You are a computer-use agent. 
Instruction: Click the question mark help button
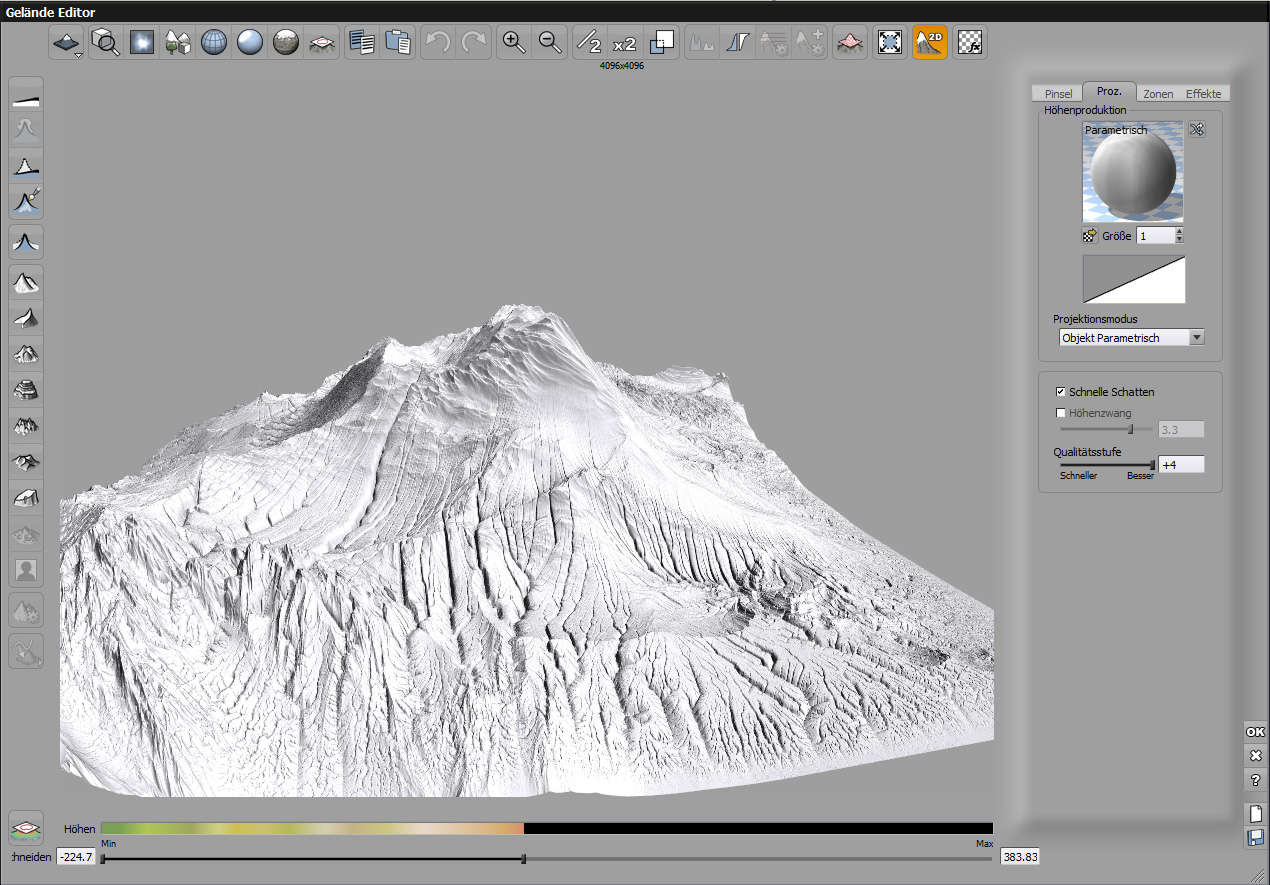pyautogui.click(x=1256, y=780)
